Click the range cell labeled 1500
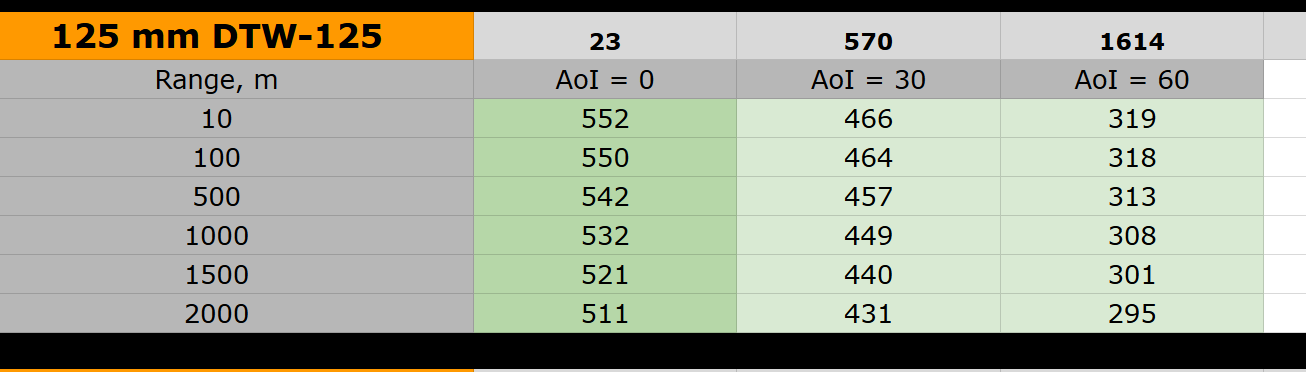1306x372 pixels. pyautogui.click(x=236, y=275)
